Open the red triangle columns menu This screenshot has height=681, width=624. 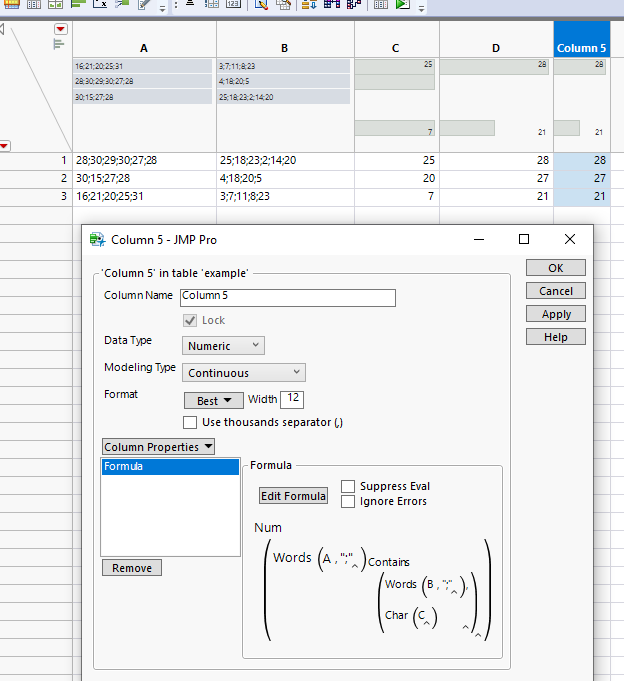pyautogui.click(x=60, y=29)
